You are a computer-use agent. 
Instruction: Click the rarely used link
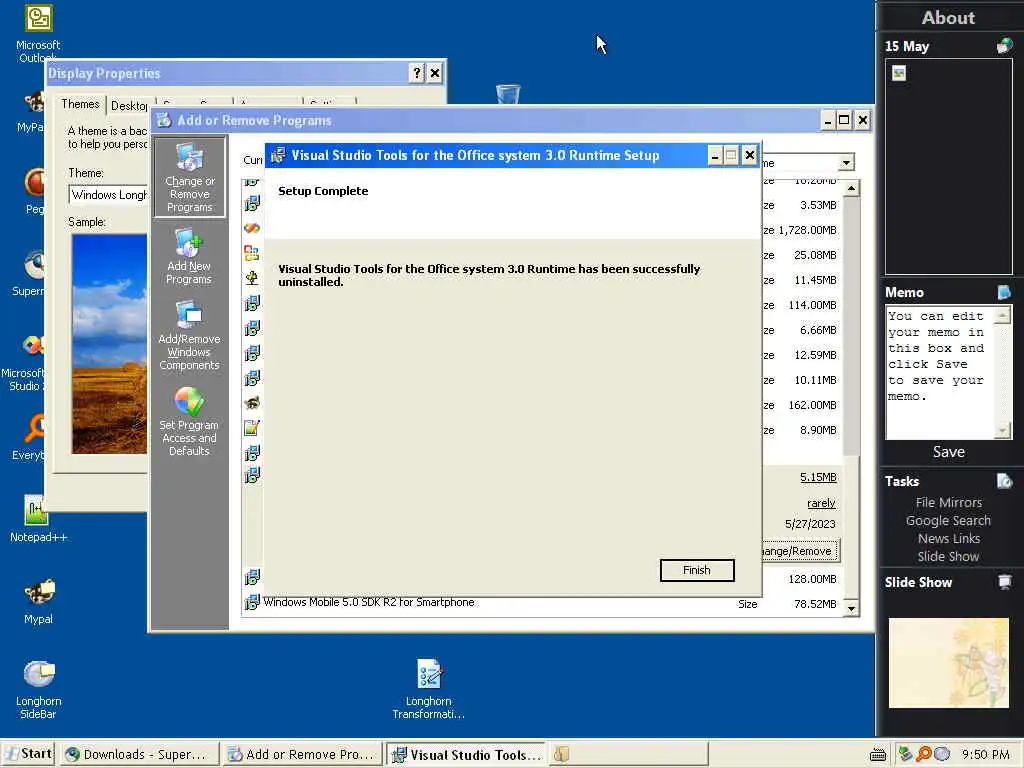click(821, 503)
